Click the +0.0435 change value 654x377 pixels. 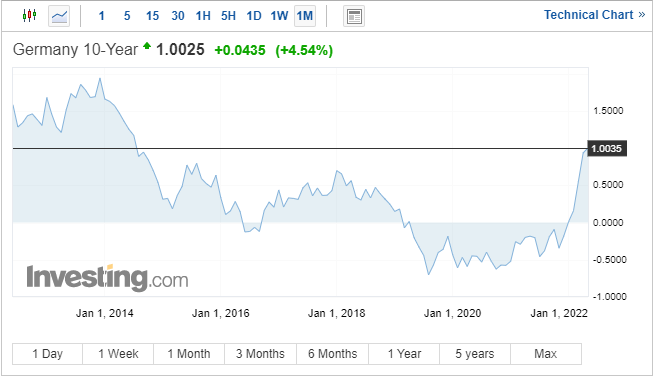coord(240,50)
